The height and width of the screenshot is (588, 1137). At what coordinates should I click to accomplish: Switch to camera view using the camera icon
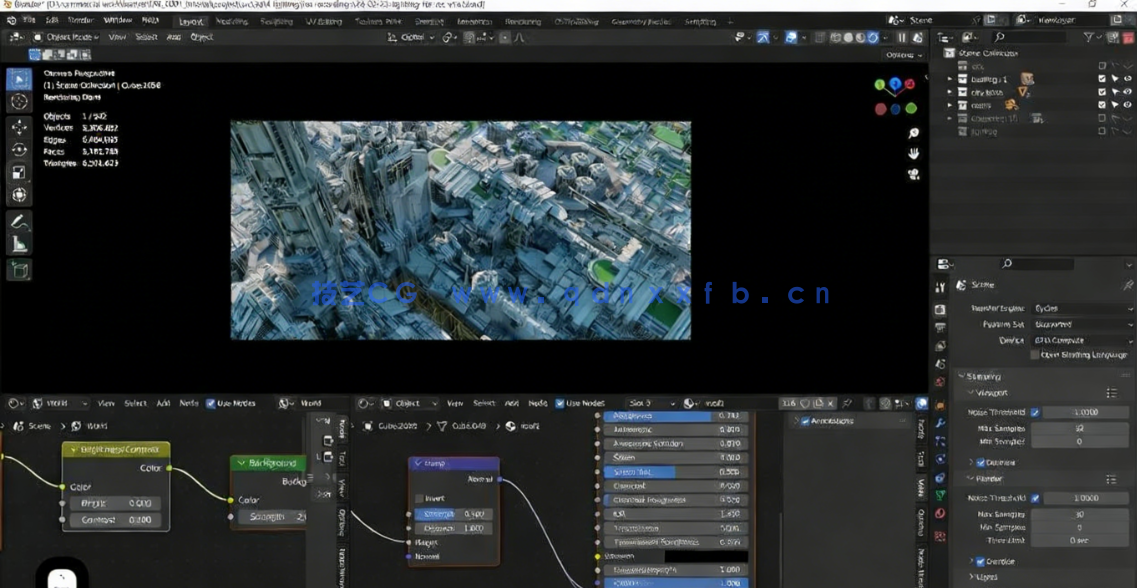[913, 175]
